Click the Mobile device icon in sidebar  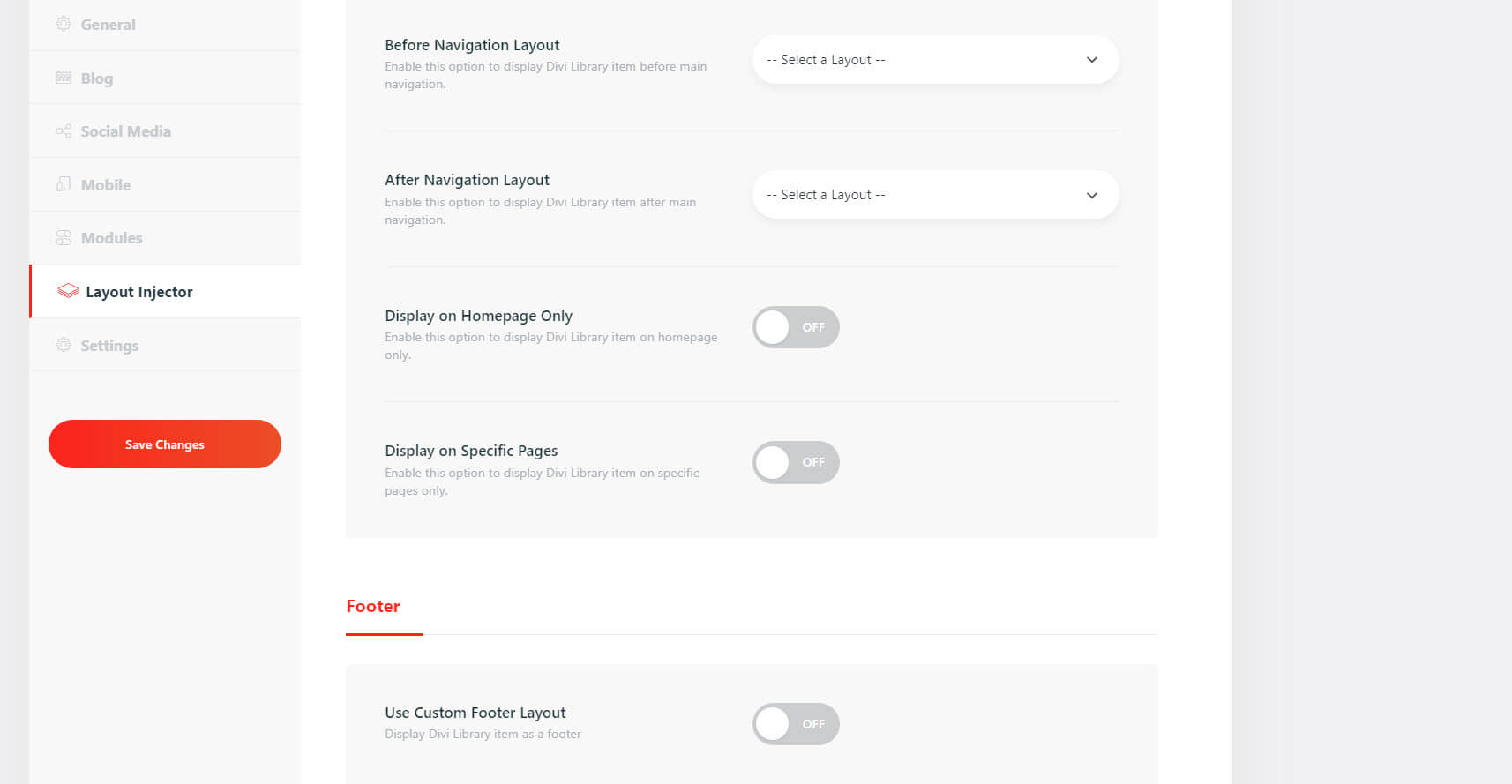coord(64,184)
